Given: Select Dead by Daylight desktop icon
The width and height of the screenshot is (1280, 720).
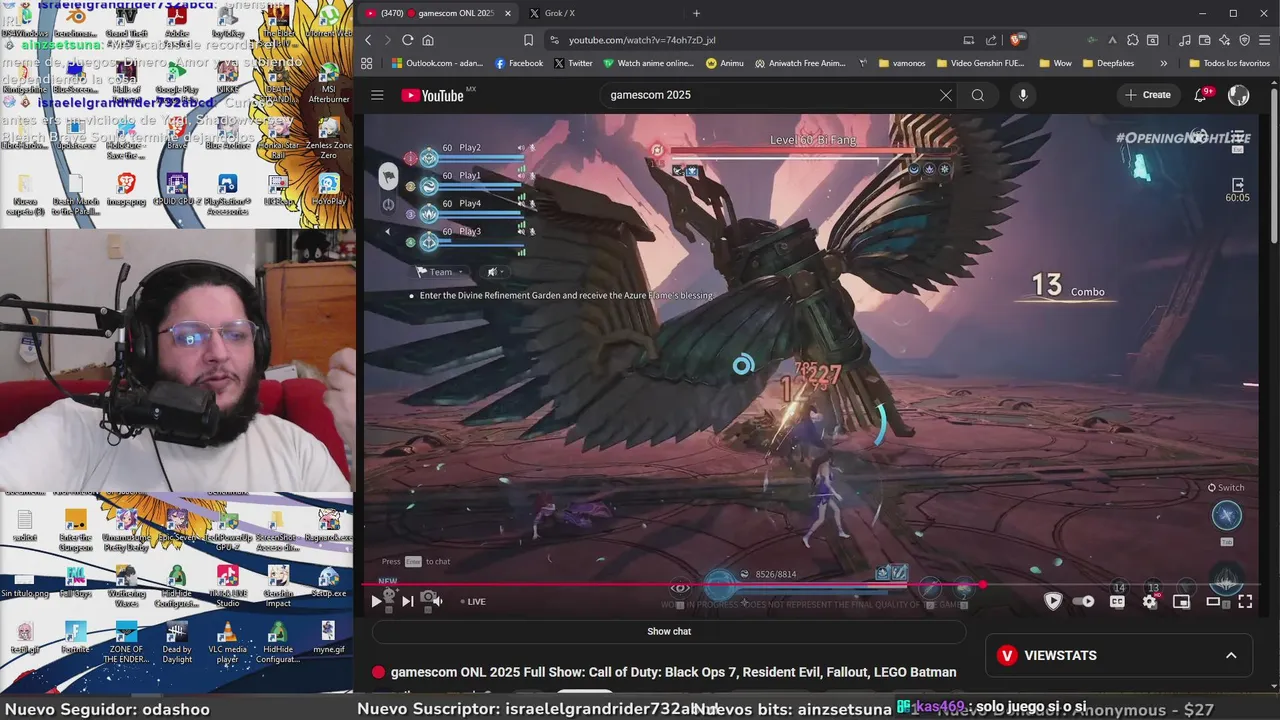Looking at the screenshot, I should coord(177,642).
